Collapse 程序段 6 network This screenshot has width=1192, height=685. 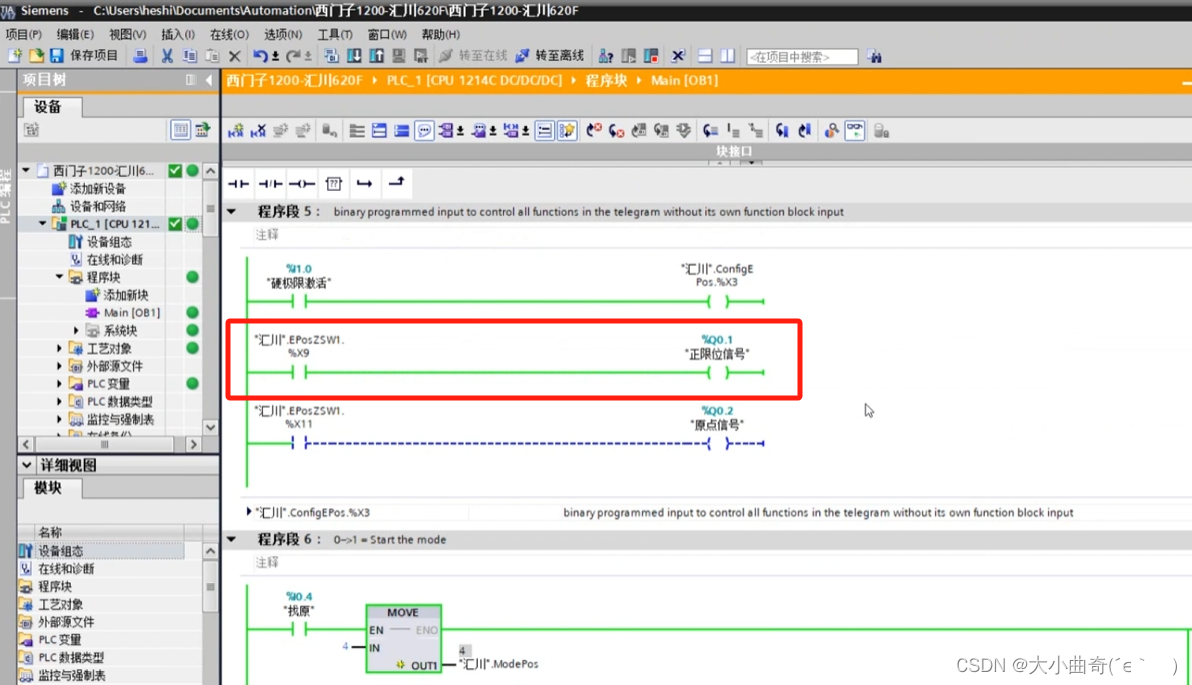(232, 539)
